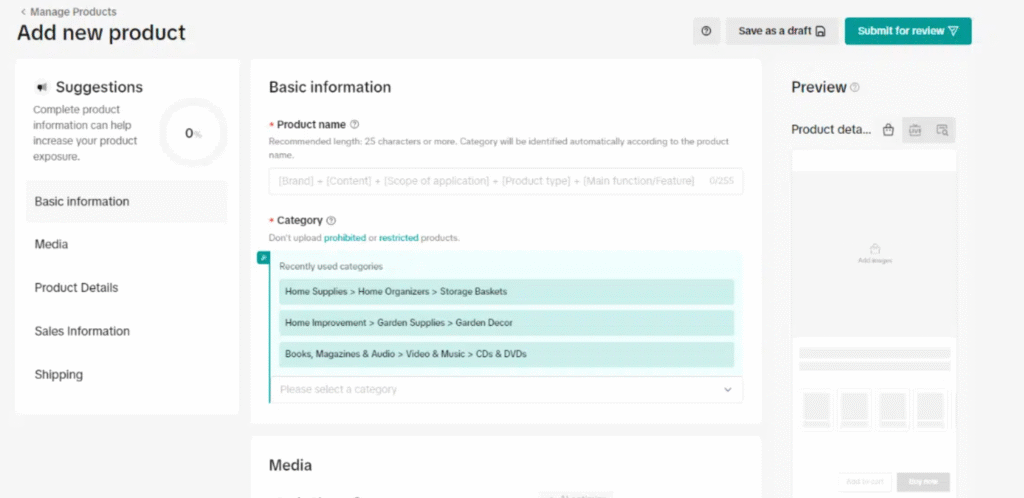This screenshot has width=1024, height=498.
Task: Open the Media section in sidebar
Action: click(x=52, y=244)
